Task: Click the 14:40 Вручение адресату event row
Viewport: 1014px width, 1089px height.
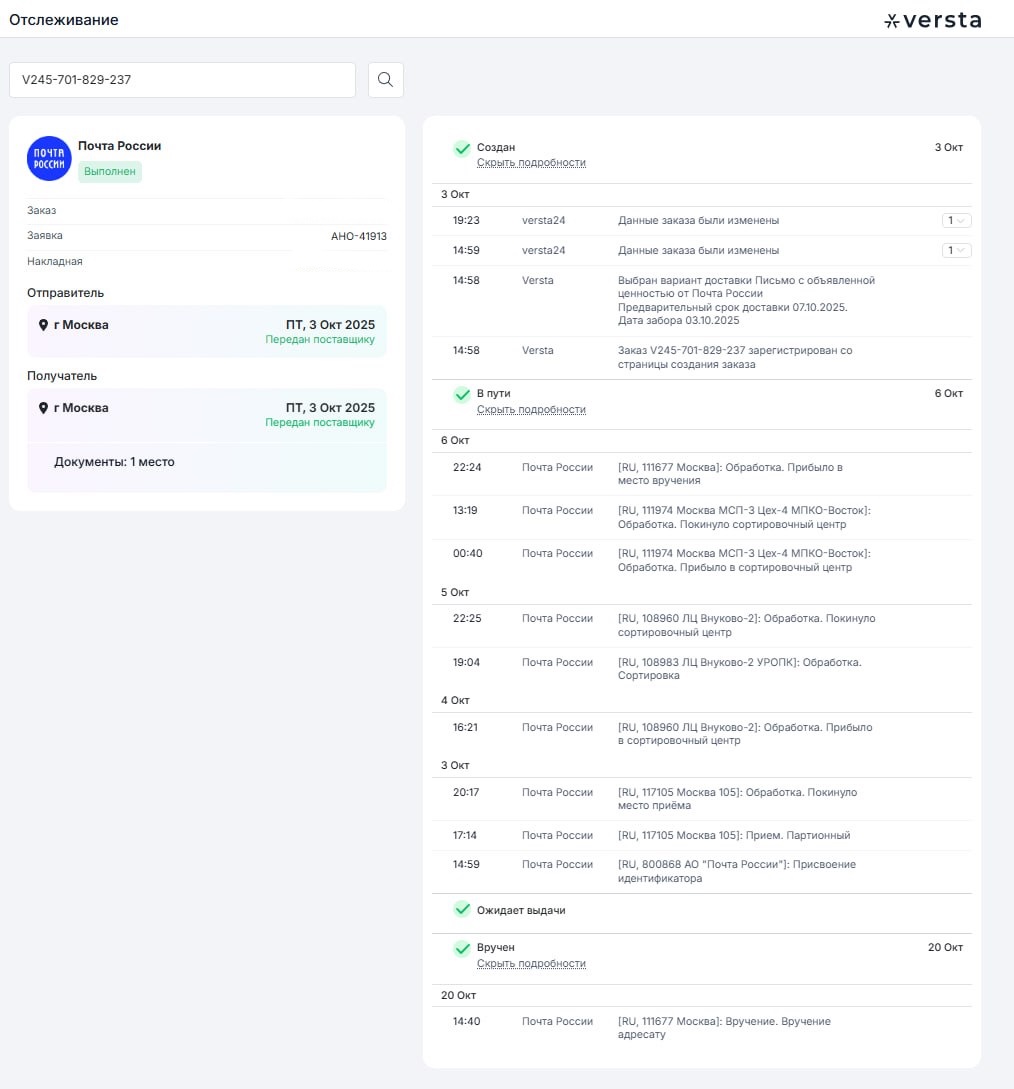Action: 700,1028
